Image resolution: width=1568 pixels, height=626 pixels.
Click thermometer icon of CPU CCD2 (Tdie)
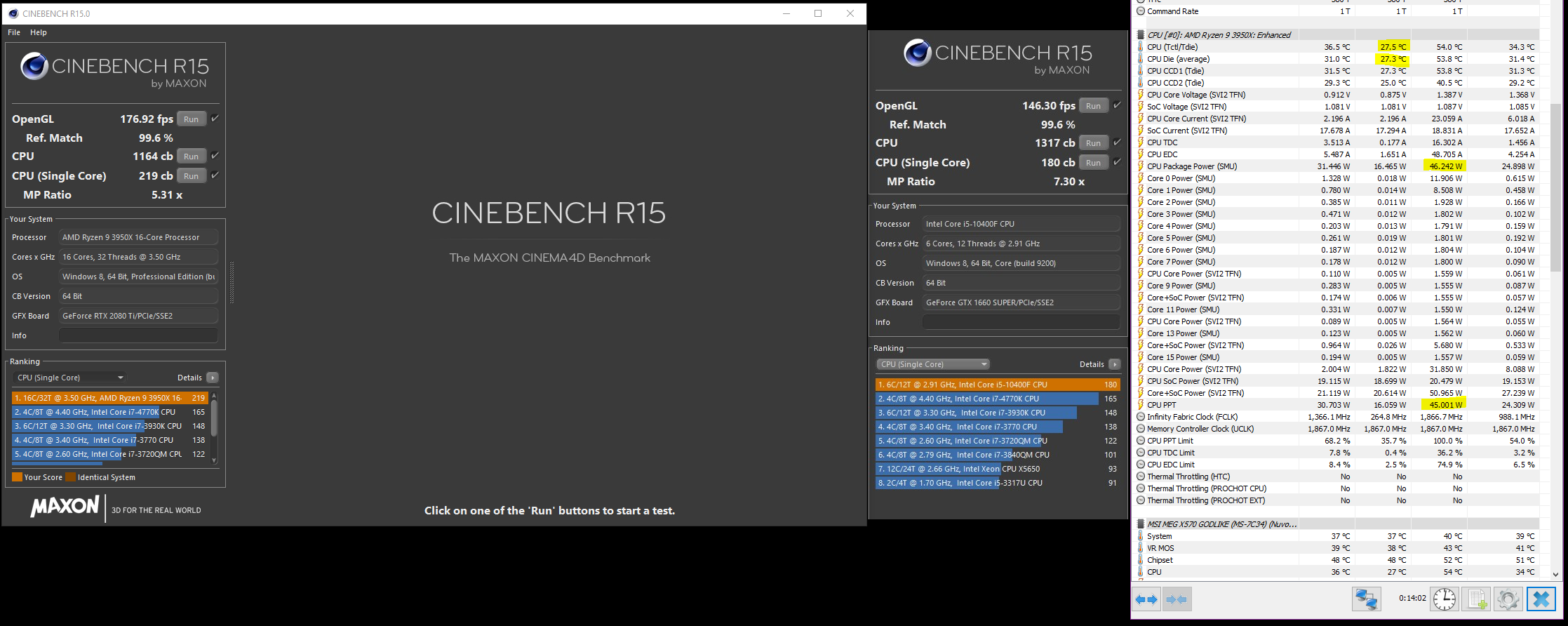1141,83
